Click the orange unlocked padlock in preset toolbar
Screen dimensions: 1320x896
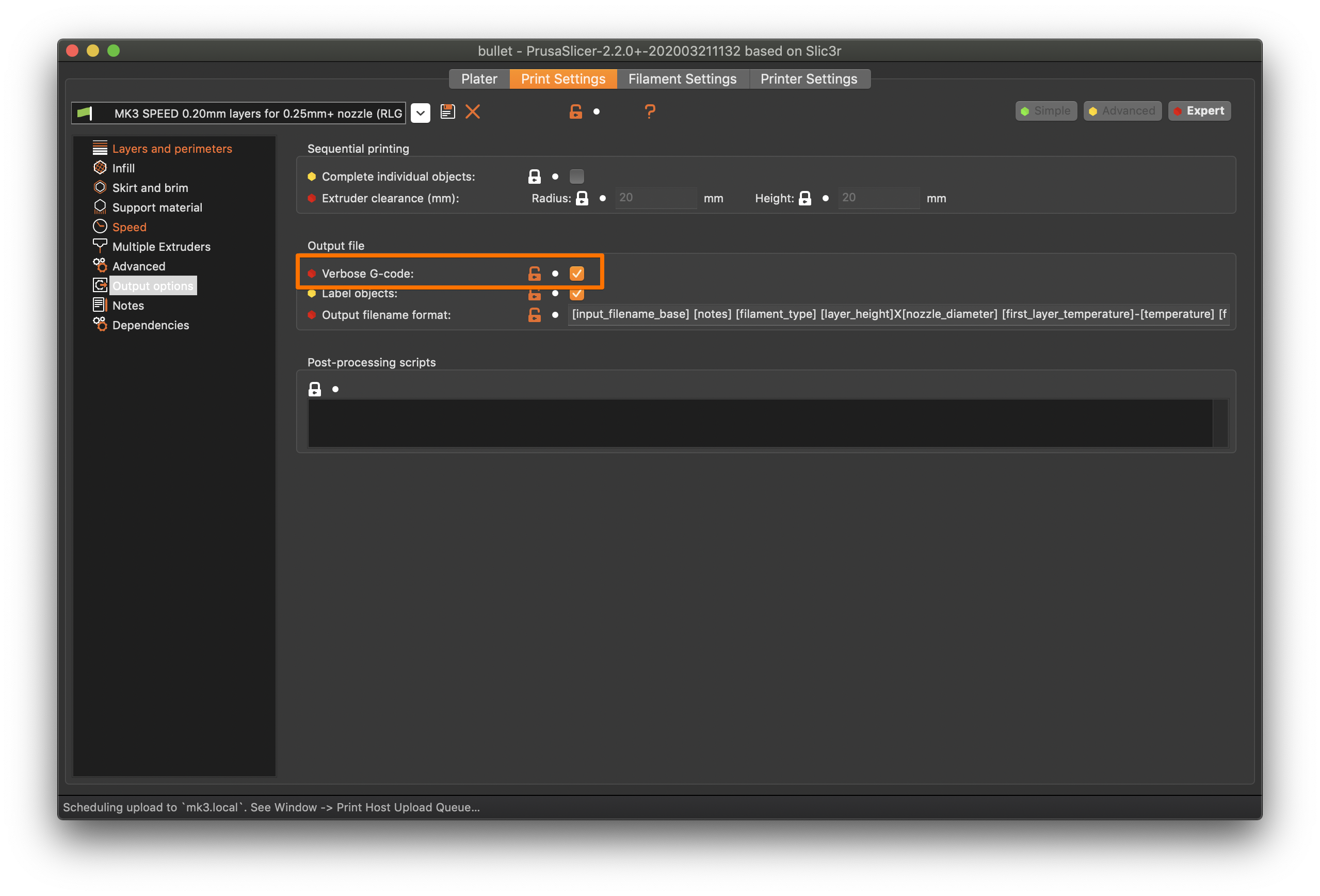575,111
